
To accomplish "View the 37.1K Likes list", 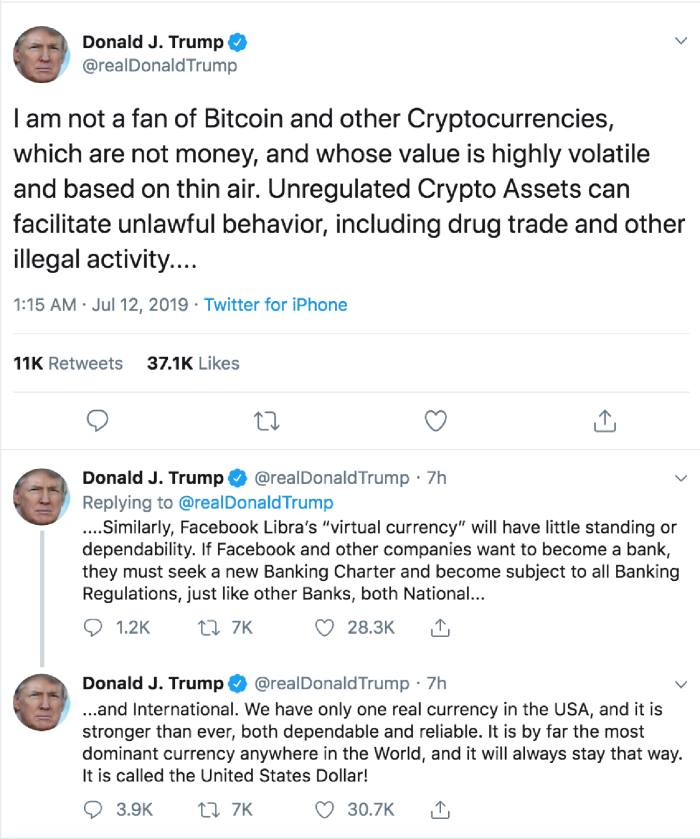I will pos(193,364).
